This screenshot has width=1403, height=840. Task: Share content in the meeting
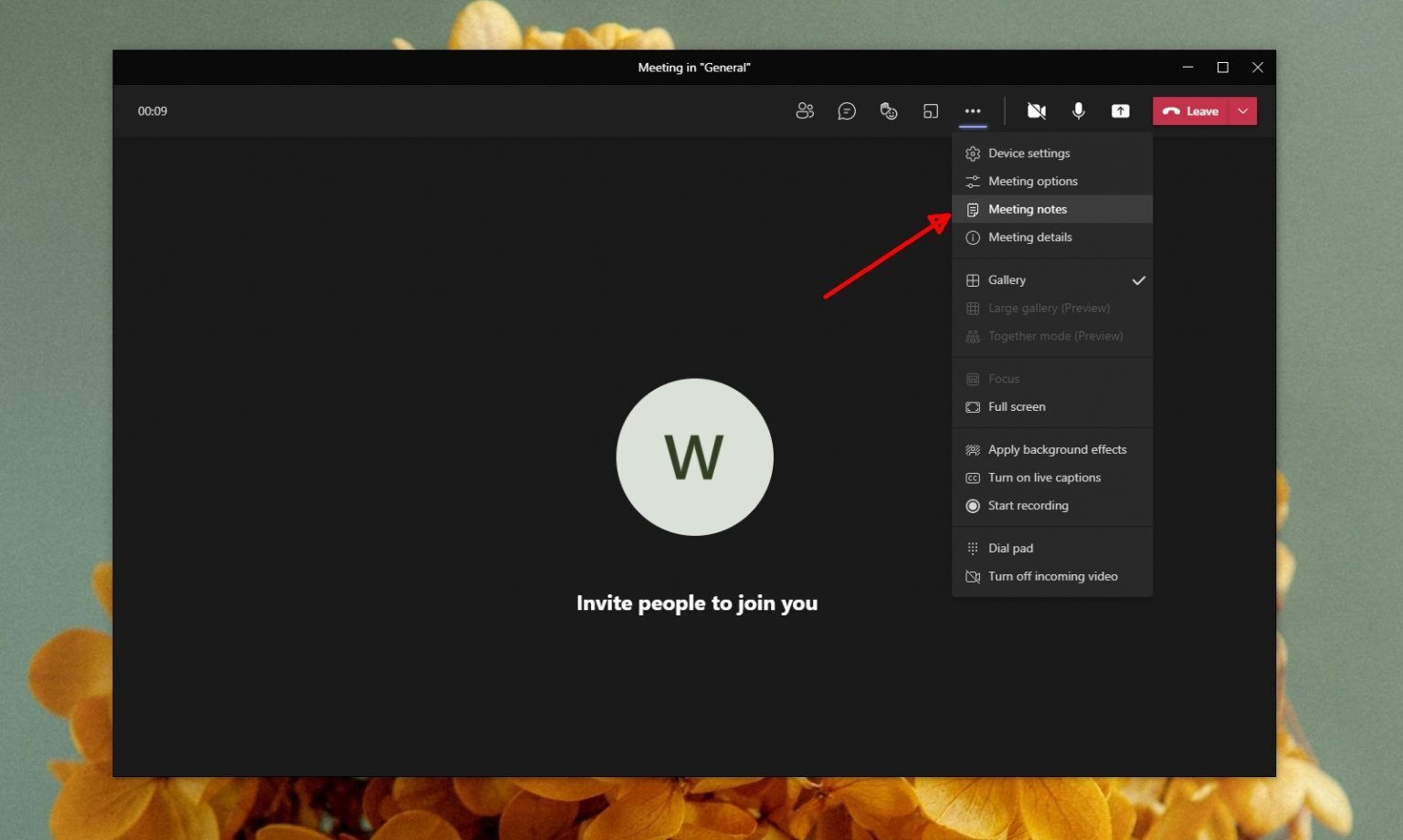coord(1120,110)
